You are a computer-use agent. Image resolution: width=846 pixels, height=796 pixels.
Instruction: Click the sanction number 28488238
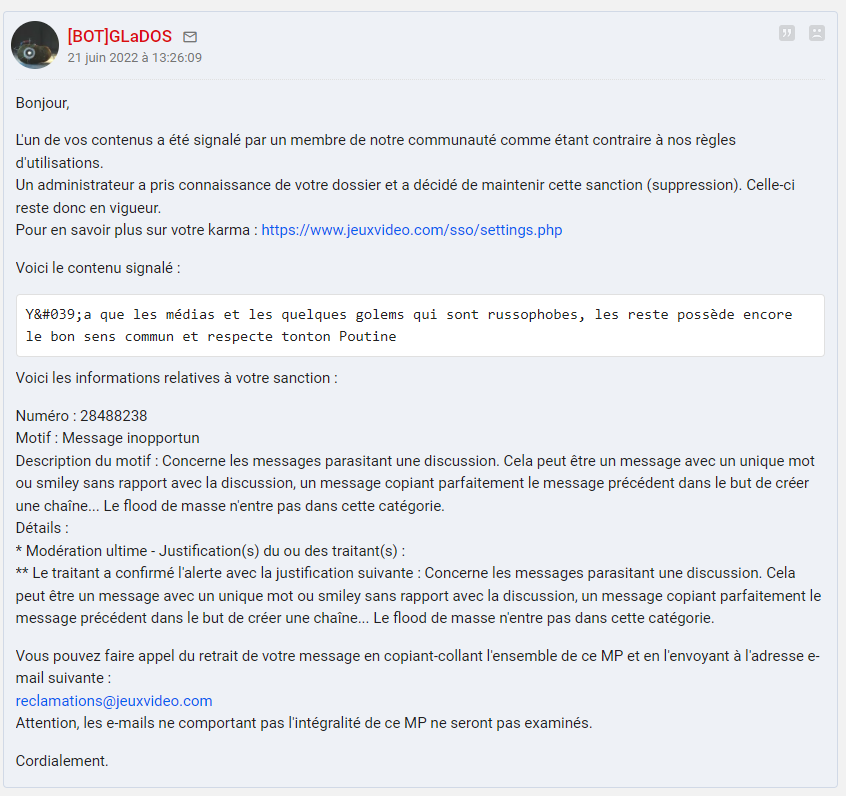(113, 416)
